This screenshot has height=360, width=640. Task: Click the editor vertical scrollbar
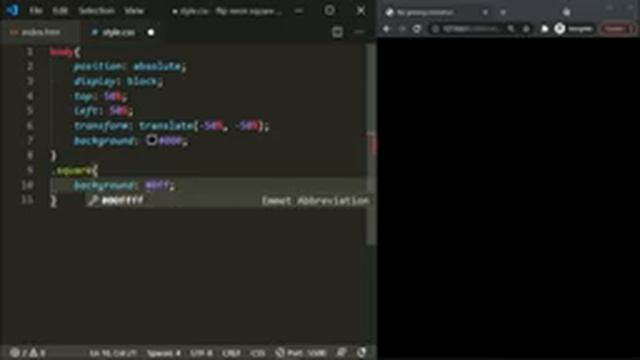[x=371, y=145]
